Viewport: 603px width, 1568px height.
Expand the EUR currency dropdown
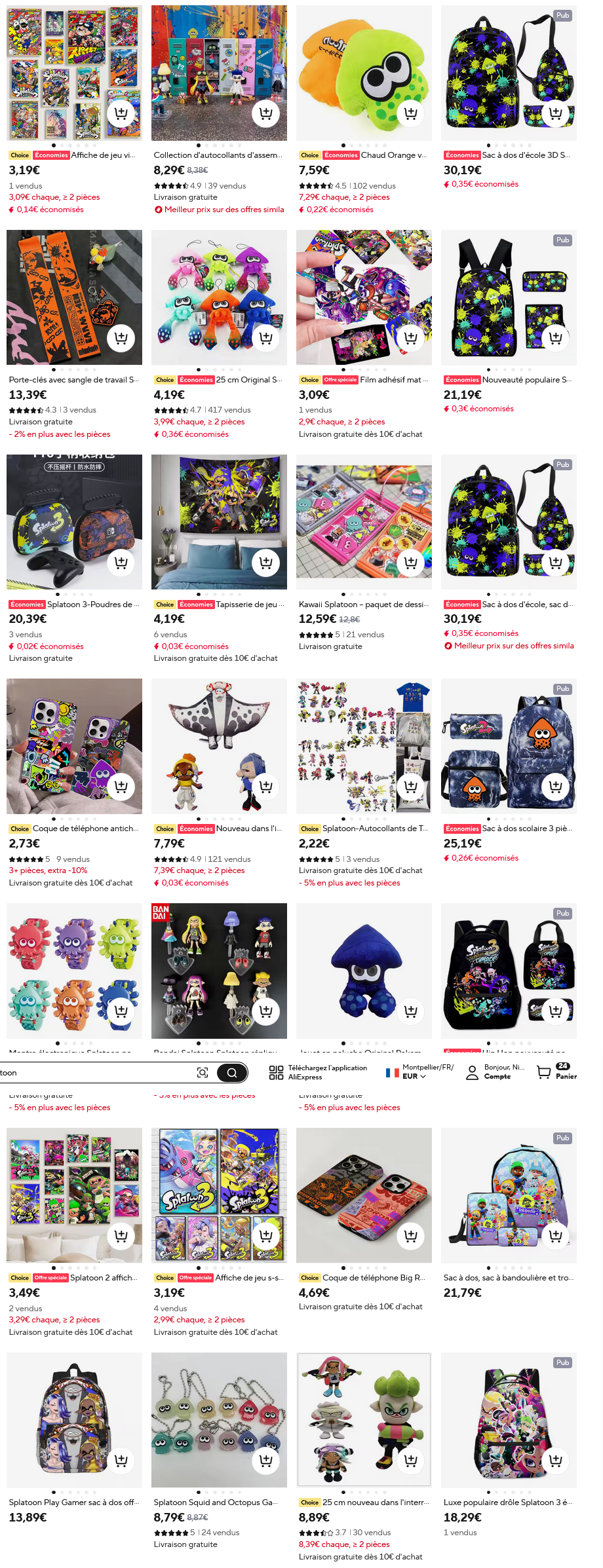[414, 1076]
